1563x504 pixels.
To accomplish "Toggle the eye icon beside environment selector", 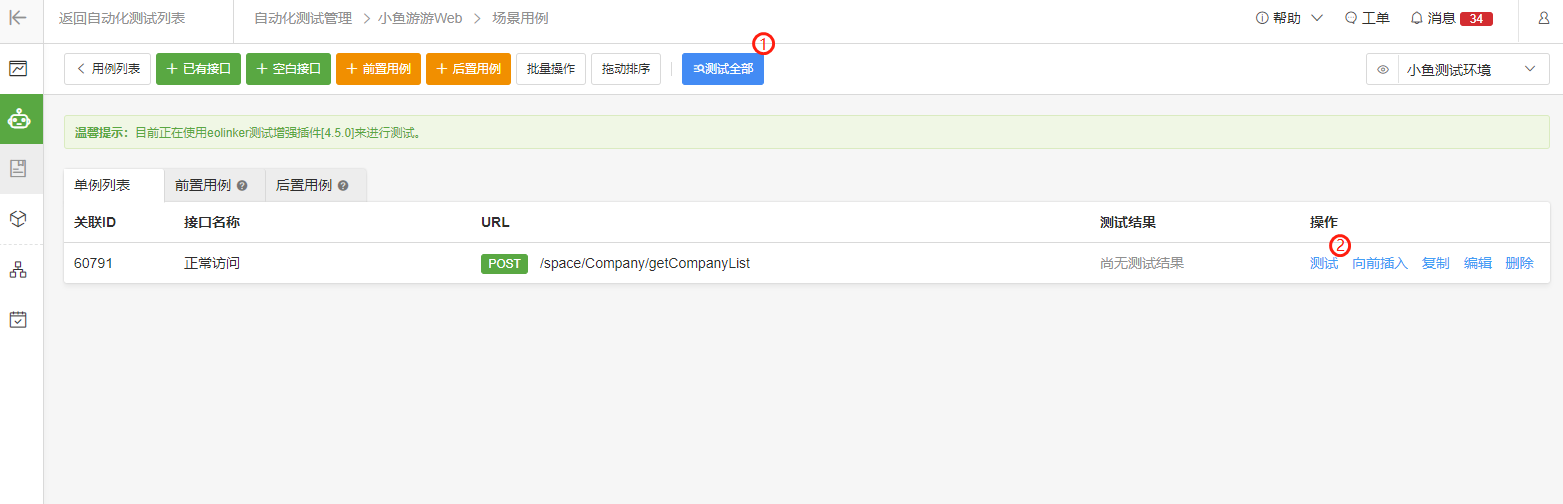I will (x=1383, y=70).
